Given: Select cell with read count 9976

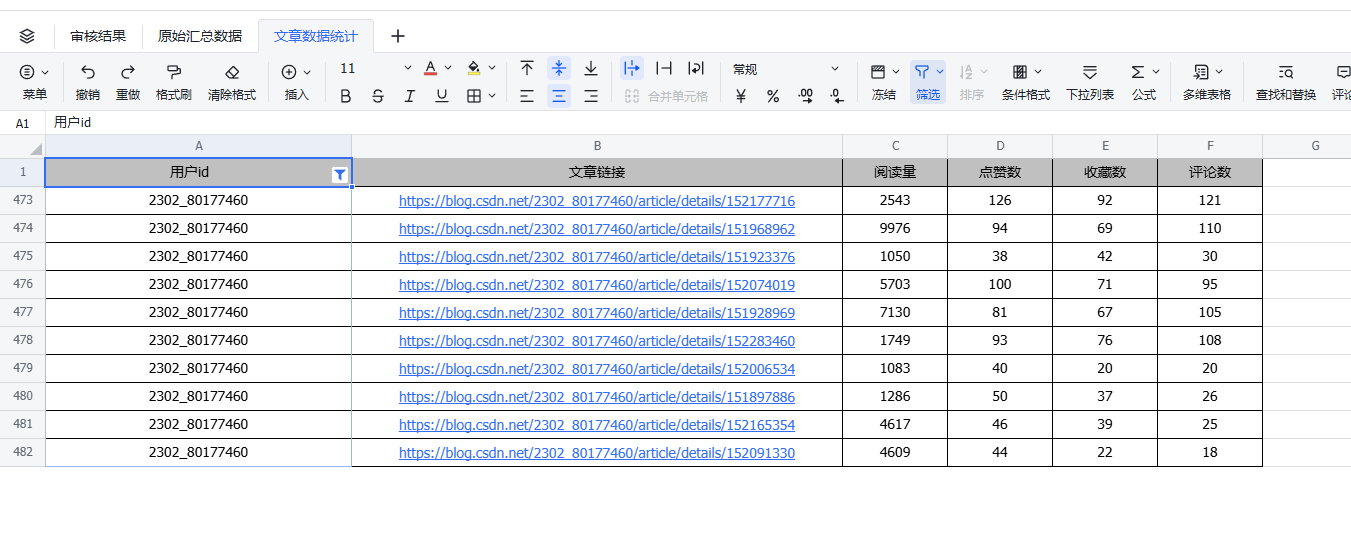Looking at the screenshot, I should click(x=895, y=228).
